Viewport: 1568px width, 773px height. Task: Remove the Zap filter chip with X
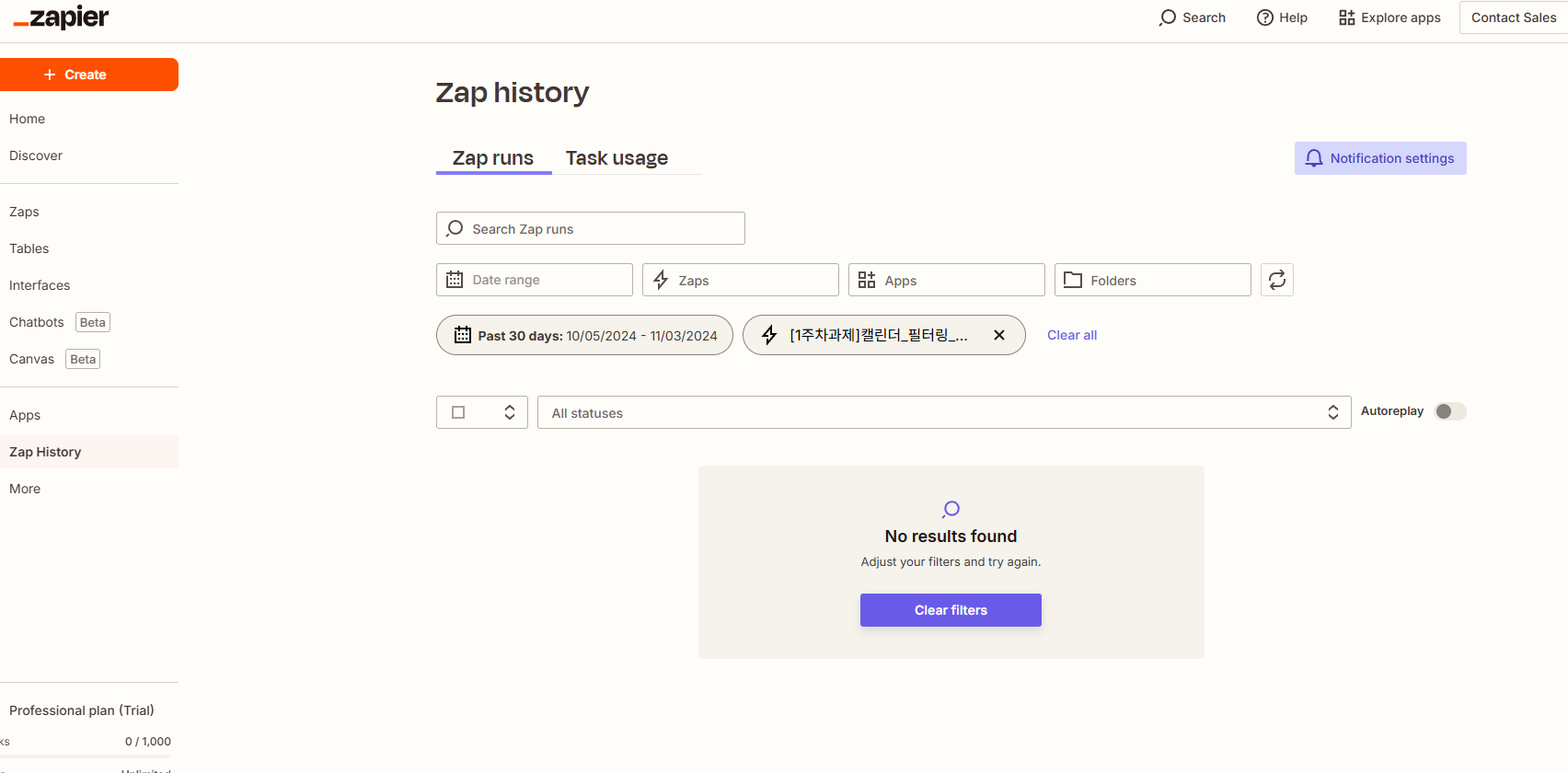point(999,335)
